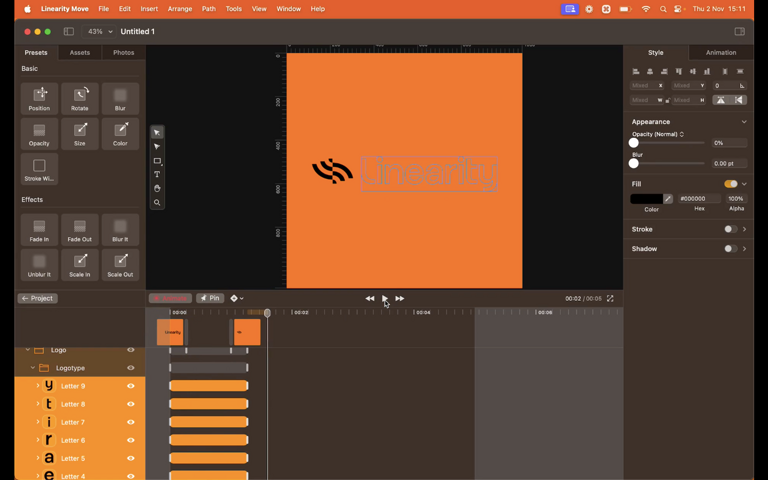
Task: Rewind the timeline to start
Action: coord(370,298)
